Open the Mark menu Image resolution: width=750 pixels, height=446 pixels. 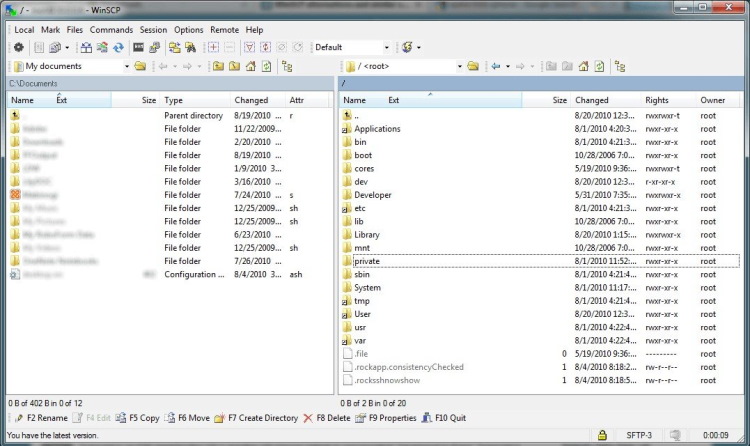pyautogui.click(x=50, y=30)
